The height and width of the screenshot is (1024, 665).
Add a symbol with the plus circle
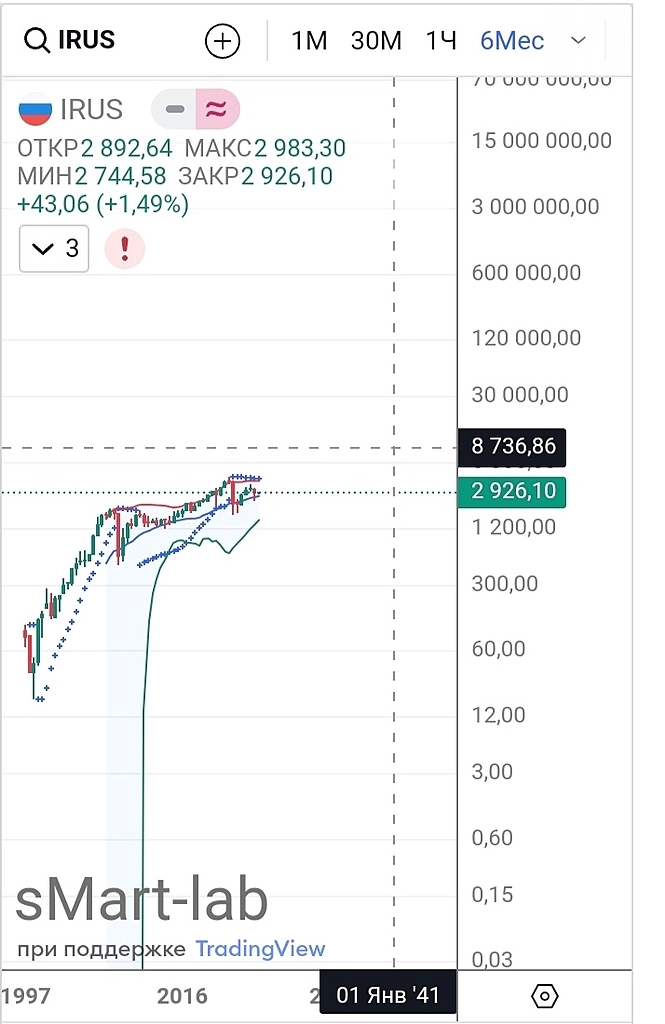point(222,41)
